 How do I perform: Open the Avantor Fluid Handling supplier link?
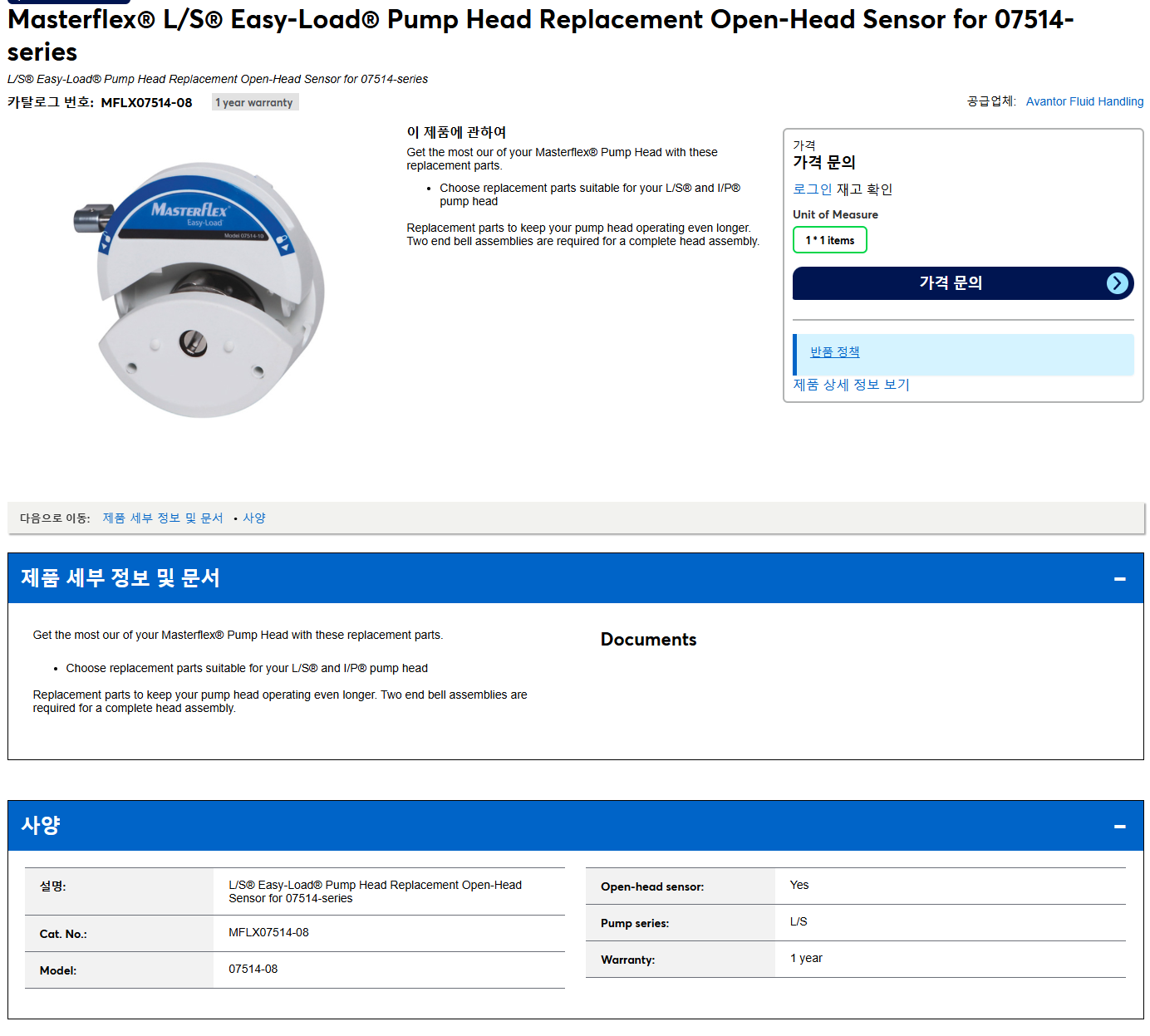(1084, 101)
